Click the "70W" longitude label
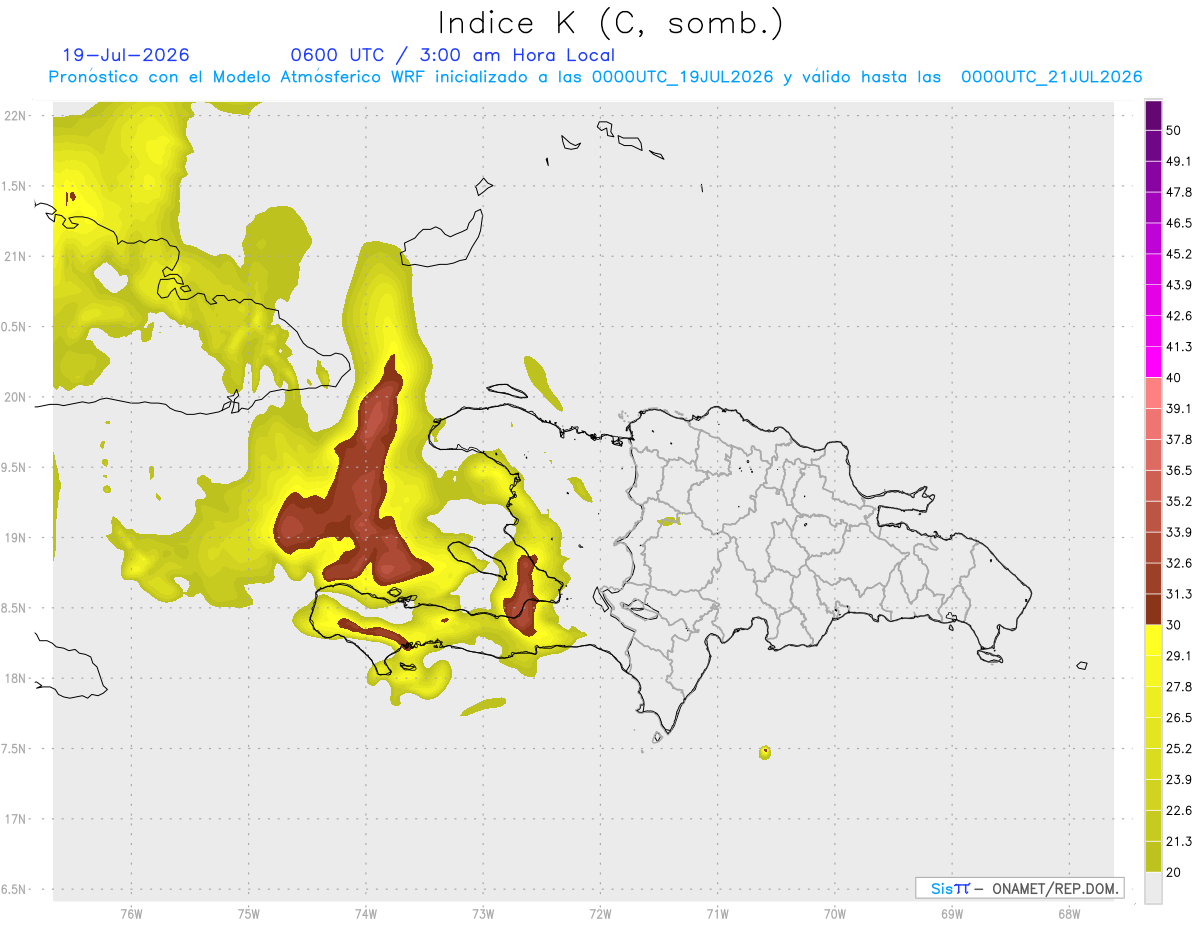 (834, 914)
